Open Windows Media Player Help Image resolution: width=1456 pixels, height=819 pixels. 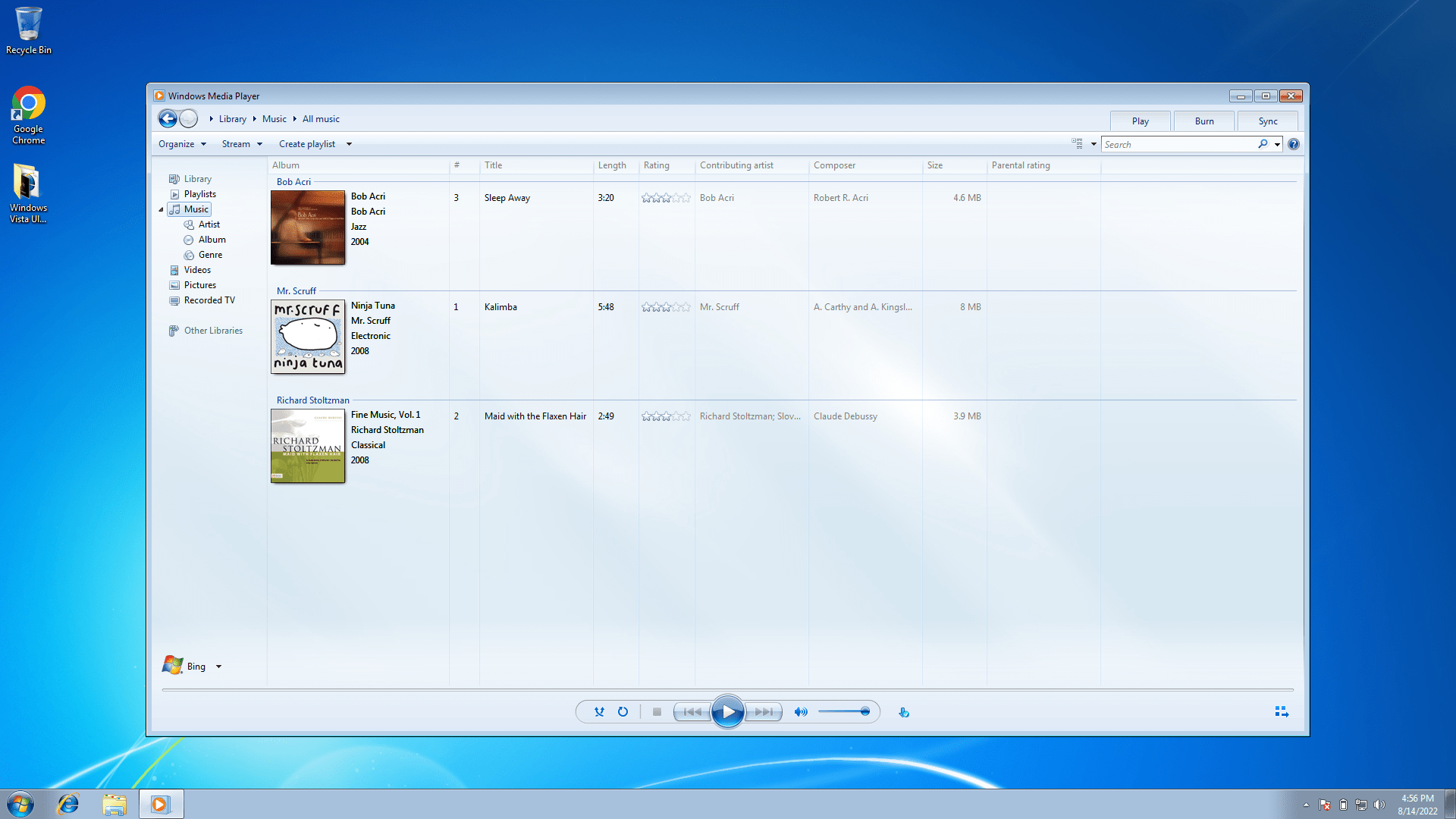click(1293, 143)
